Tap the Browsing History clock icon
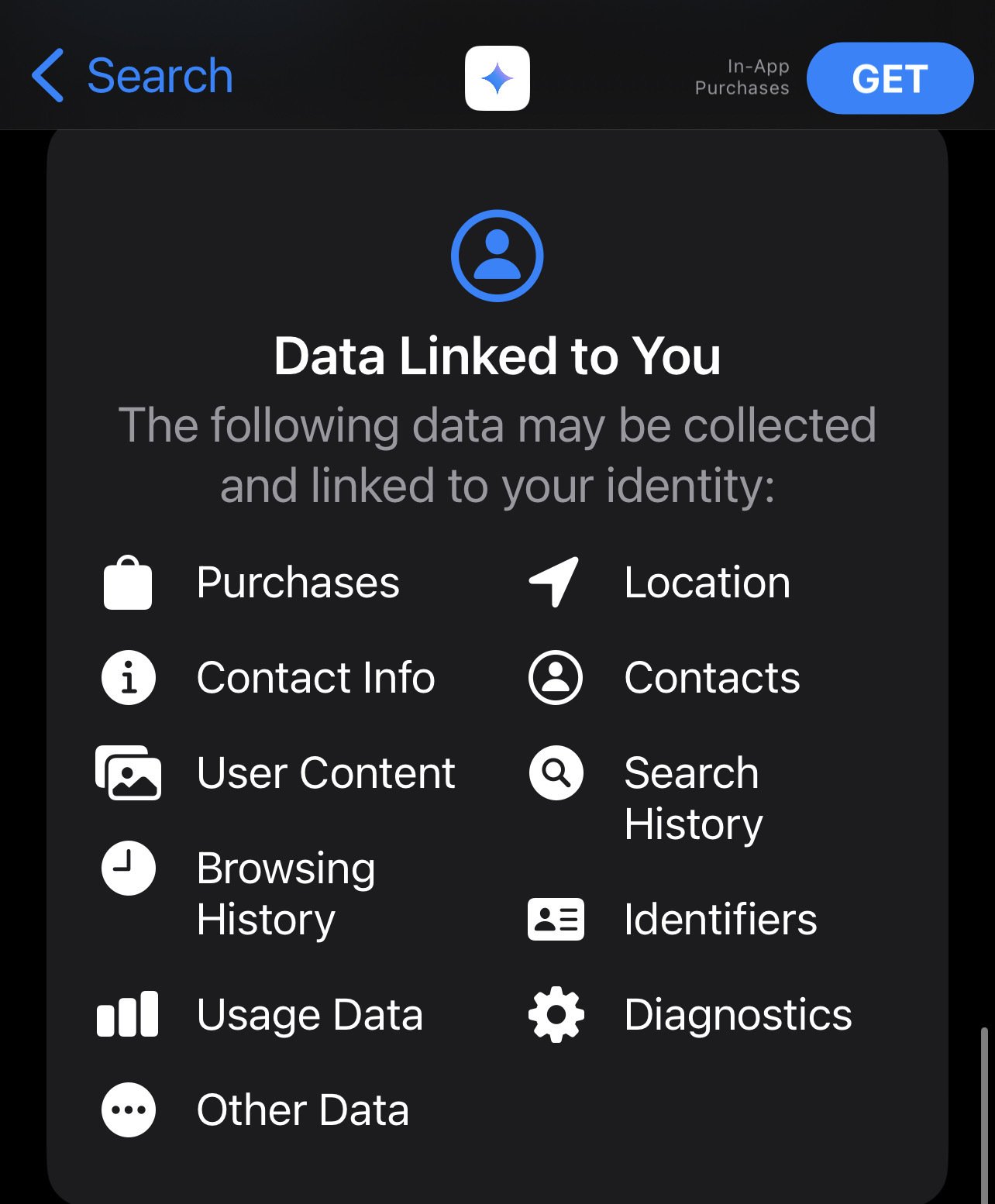The height and width of the screenshot is (1204, 995). click(x=129, y=868)
